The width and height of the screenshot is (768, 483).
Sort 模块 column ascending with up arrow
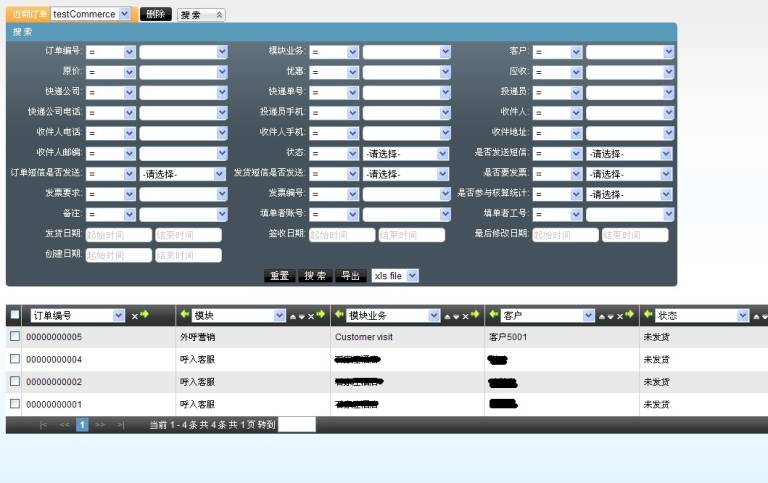[x=292, y=316]
